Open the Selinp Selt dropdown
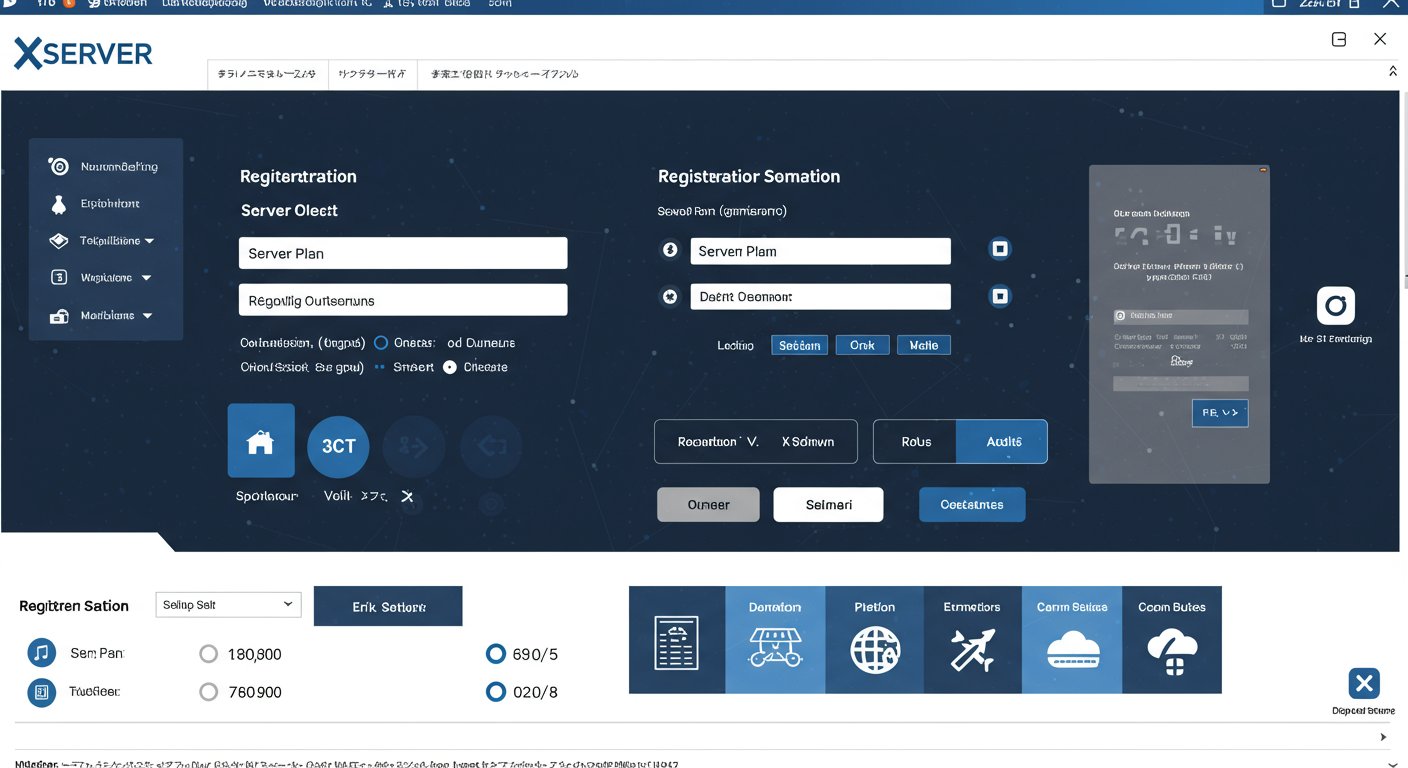This screenshot has height=768, width=1408. 229,605
